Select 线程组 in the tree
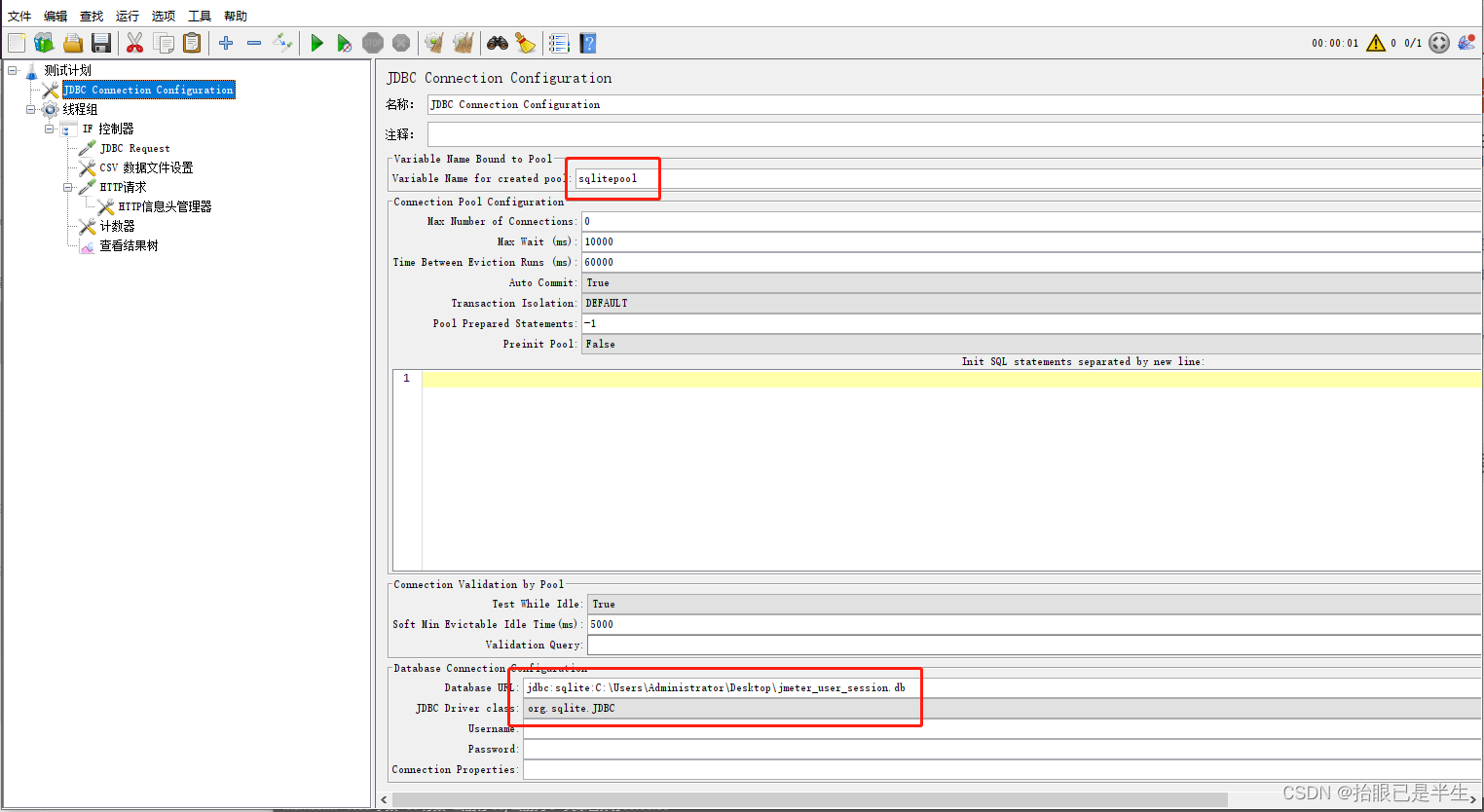Viewport: 1484px width, 812px height. click(x=80, y=109)
